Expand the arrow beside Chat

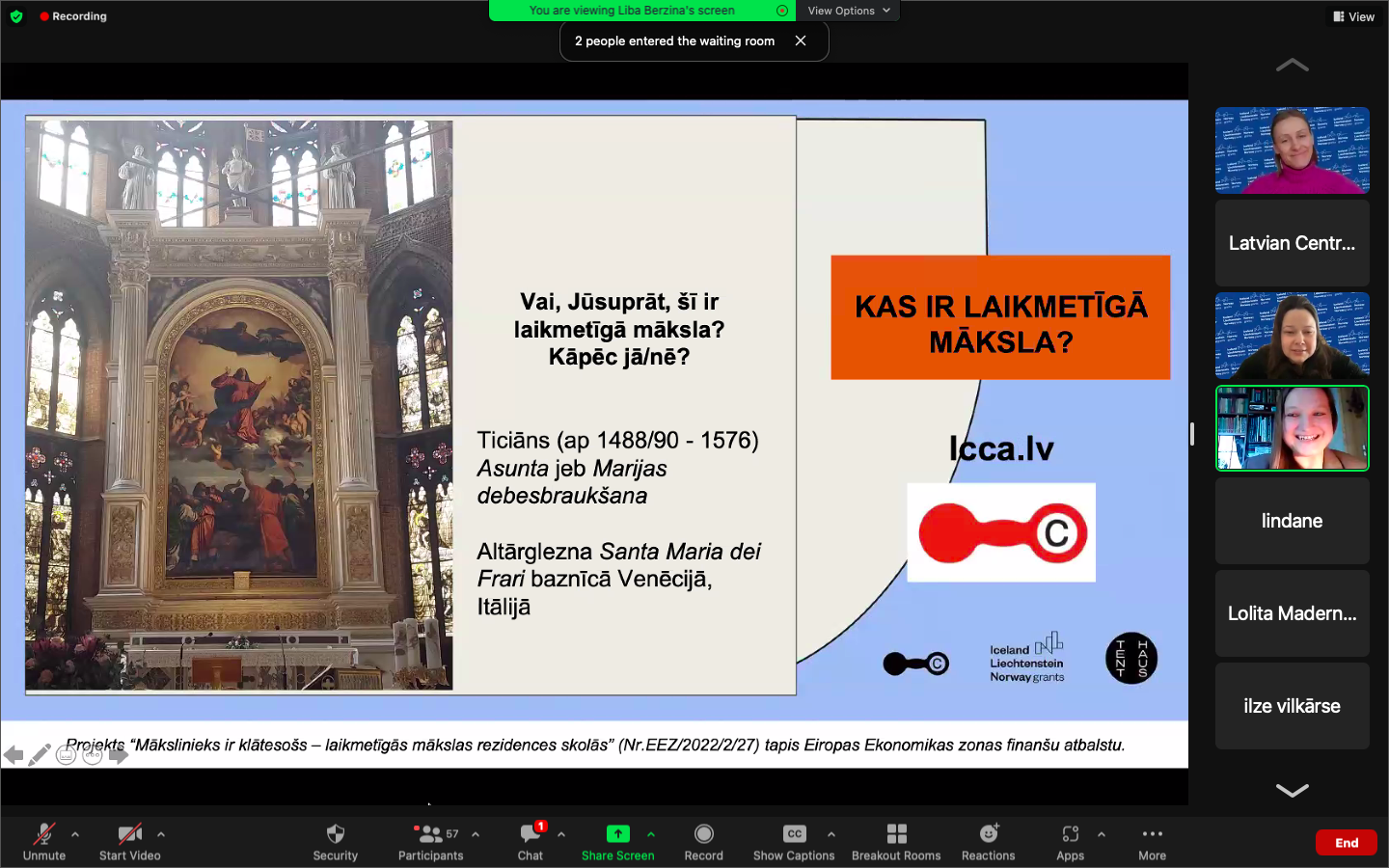pos(561,834)
